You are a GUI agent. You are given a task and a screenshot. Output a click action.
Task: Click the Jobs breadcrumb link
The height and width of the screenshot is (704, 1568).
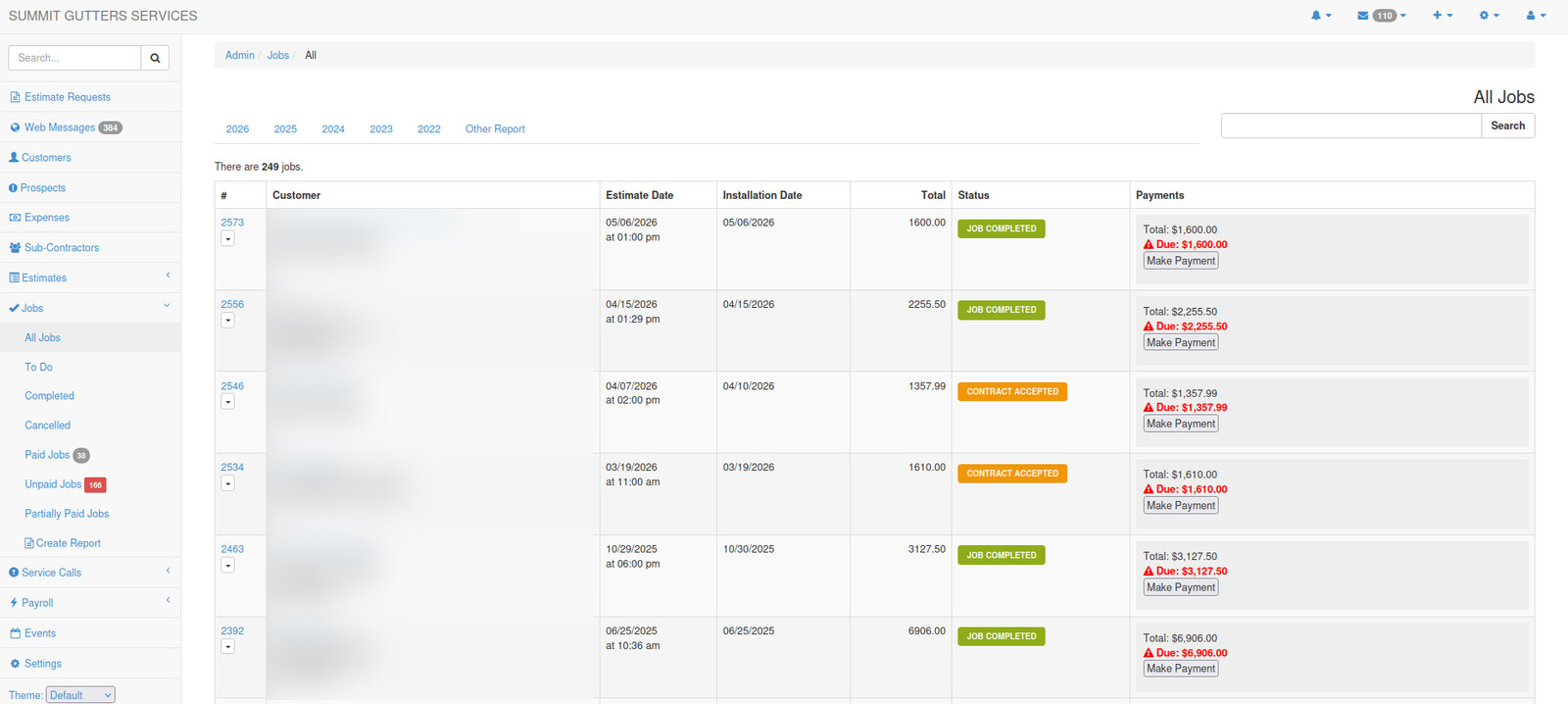pos(278,56)
